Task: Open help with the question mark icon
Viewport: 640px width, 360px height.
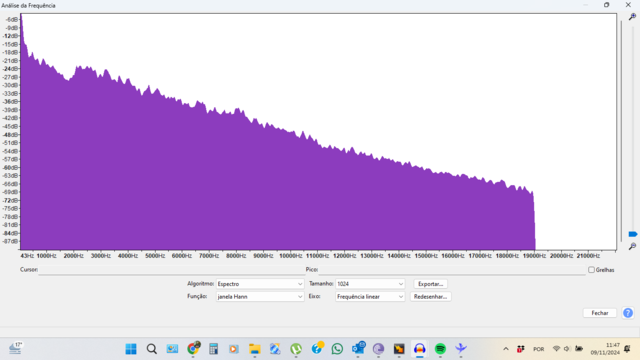Action: click(628, 313)
